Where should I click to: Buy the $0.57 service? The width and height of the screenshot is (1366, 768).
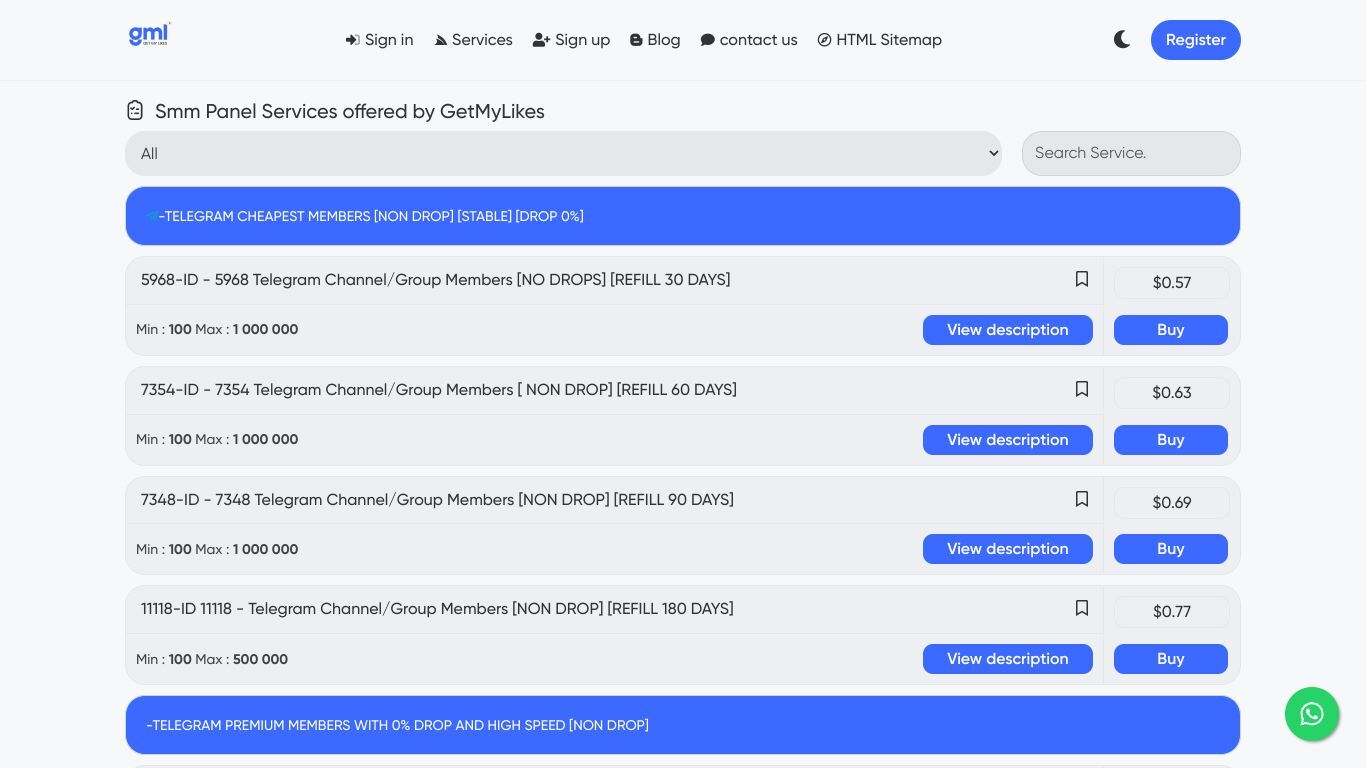tap(1170, 330)
